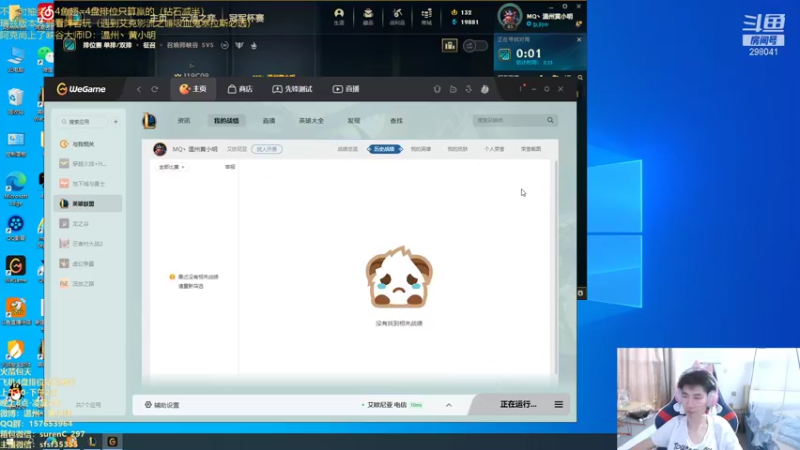Select 地下城与勇士 in the sidebar
This screenshot has height=450, width=800.
(88, 184)
